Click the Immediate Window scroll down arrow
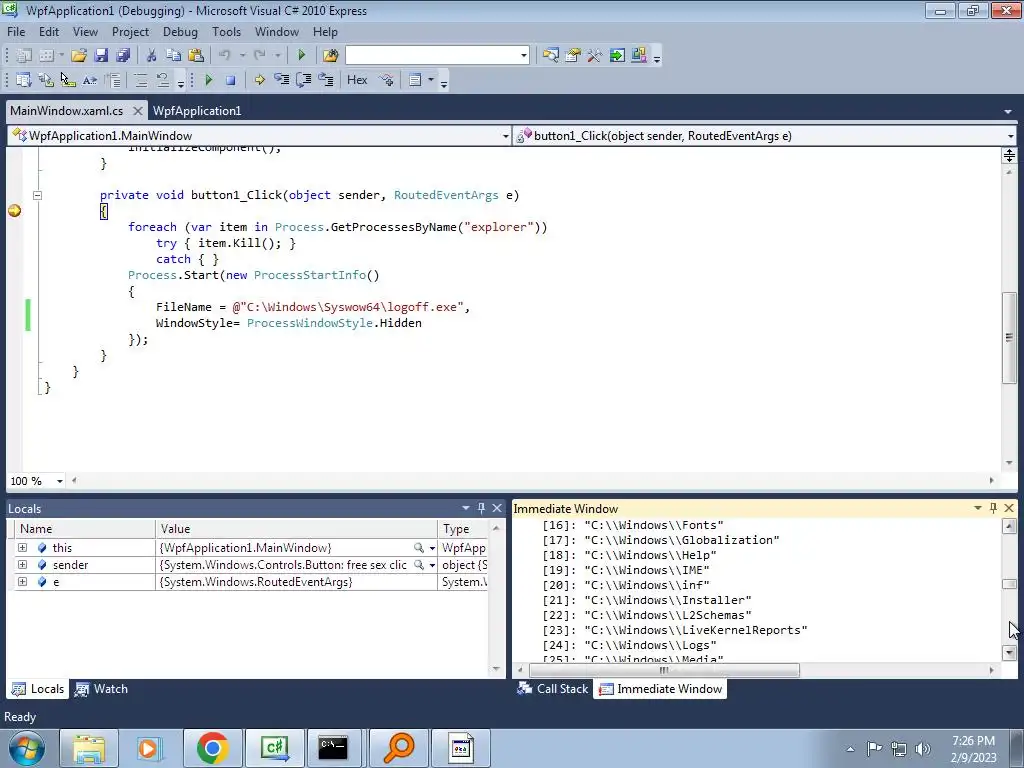This screenshot has height=768, width=1024. point(1009,652)
